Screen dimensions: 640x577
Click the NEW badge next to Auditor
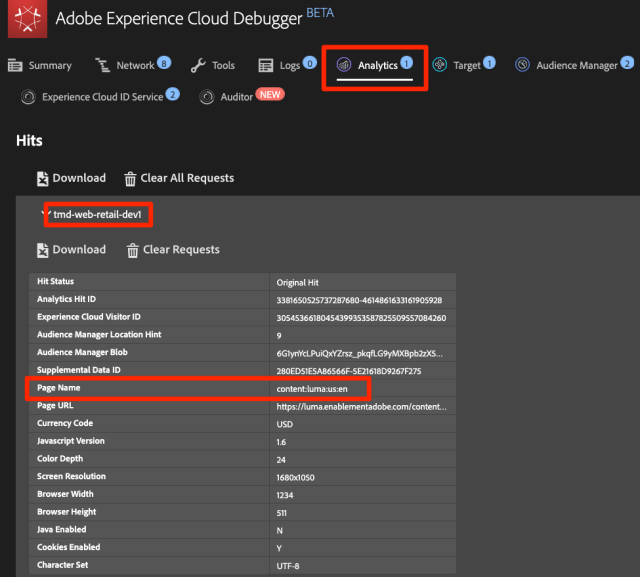[x=270, y=94]
